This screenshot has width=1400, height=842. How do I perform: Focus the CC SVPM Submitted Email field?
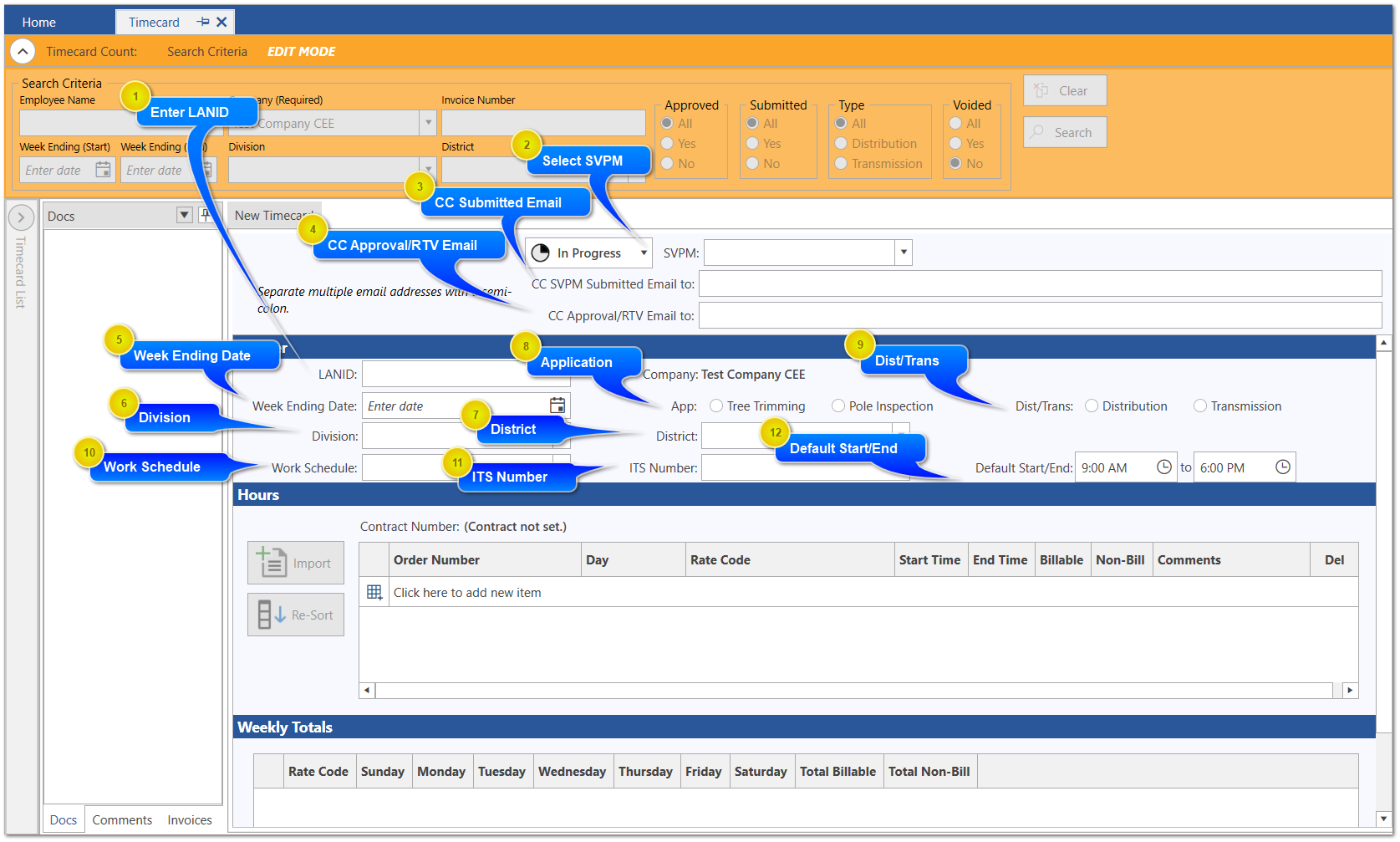click(1040, 283)
